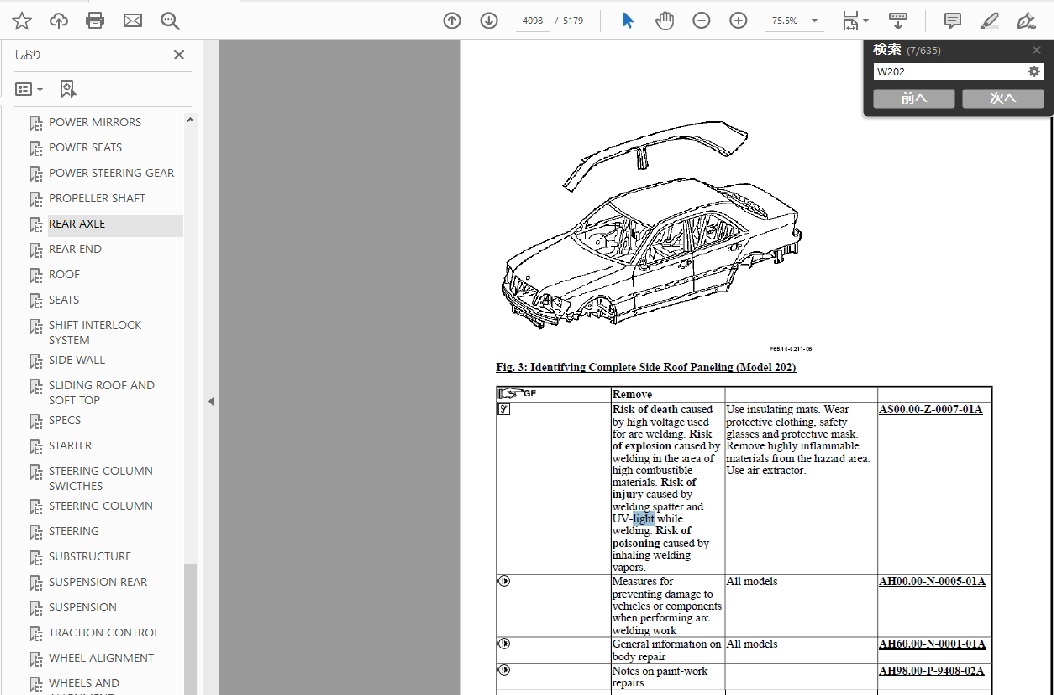Click the zoom out minus button

pyautogui.click(x=702, y=21)
